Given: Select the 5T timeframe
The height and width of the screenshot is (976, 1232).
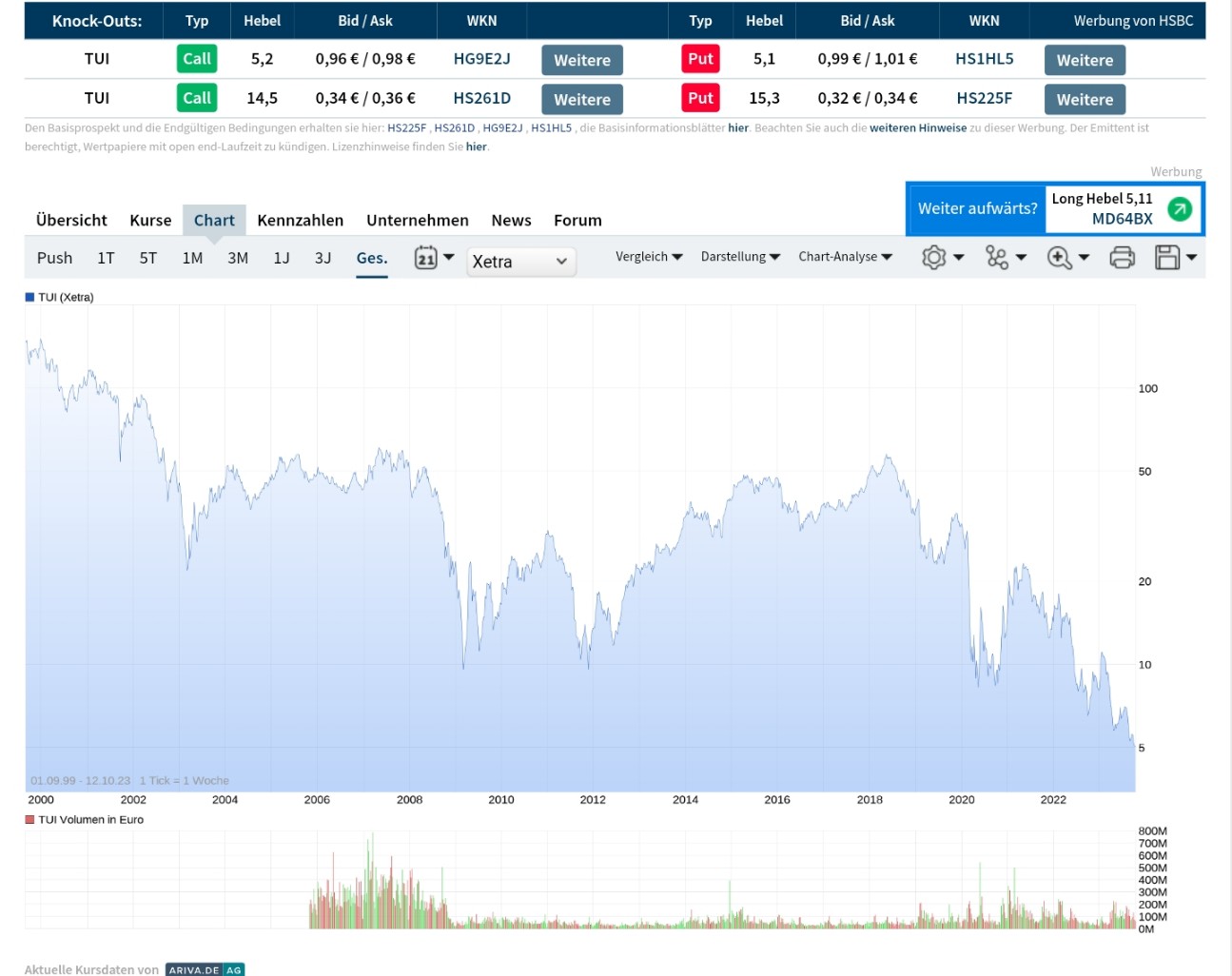Looking at the screenshot, I should click(147, 258).
